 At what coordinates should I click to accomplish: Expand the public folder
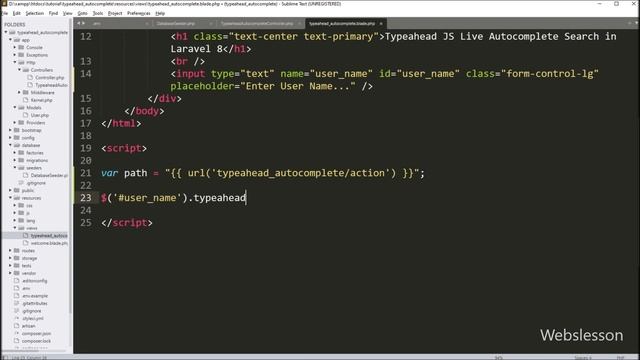tap(11, 190)
